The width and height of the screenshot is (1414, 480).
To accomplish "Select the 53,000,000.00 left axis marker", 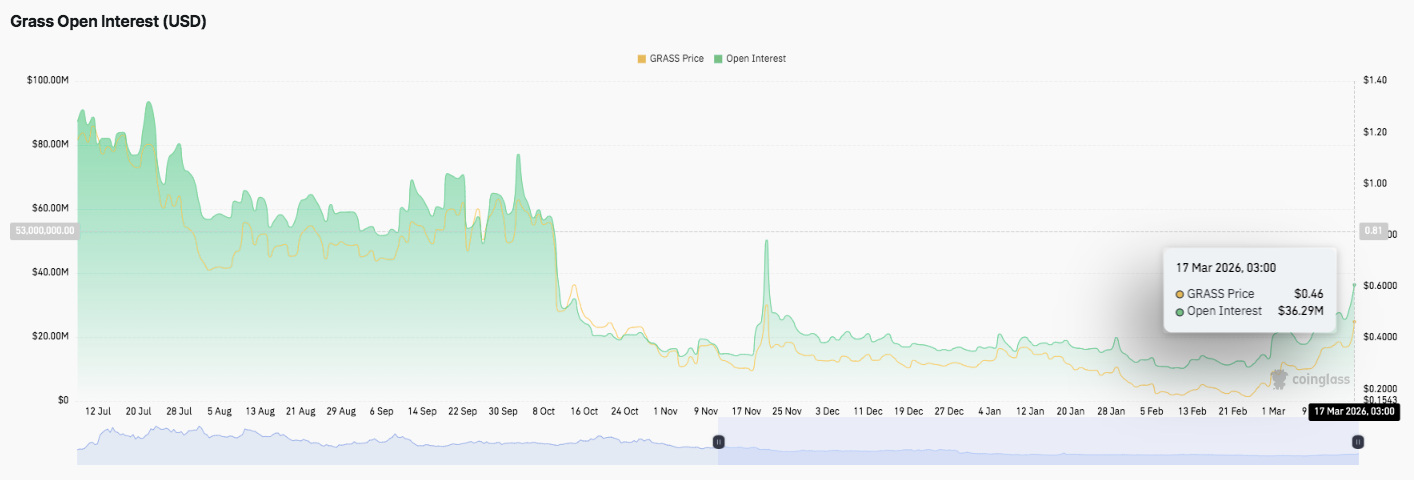I will pyautogui.click(x=43, y=231).
